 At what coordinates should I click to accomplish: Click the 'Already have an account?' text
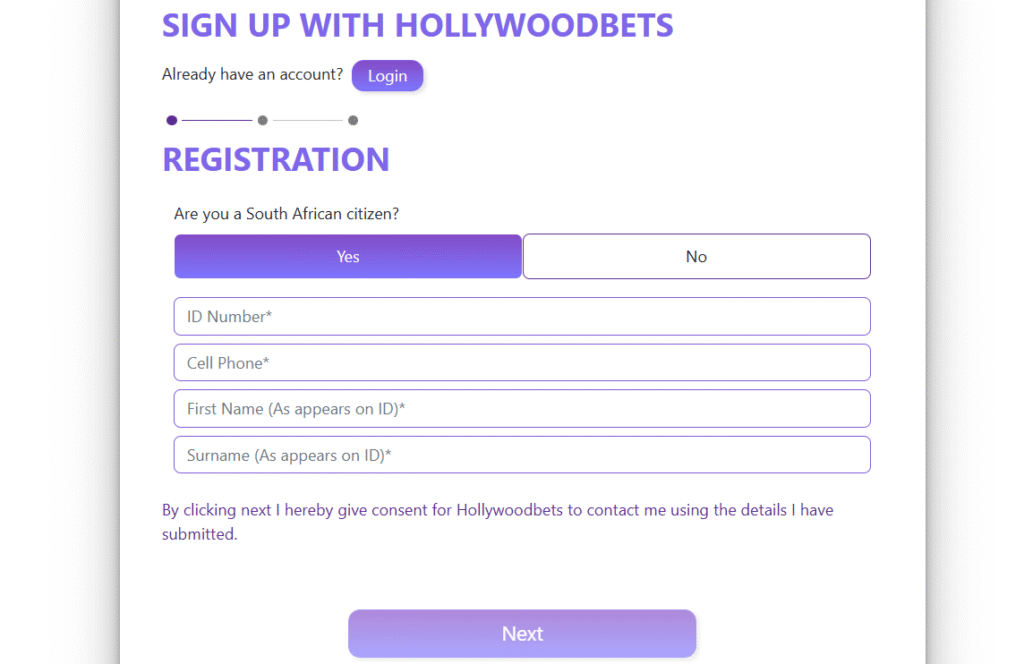[252, 75]
